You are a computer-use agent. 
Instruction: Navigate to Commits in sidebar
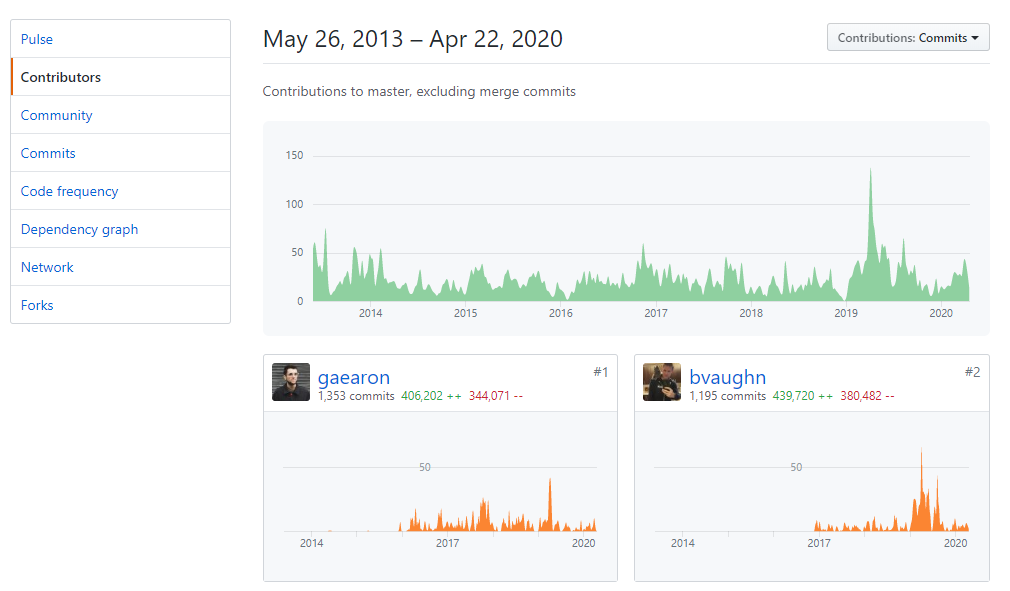(x=48, y=153)
